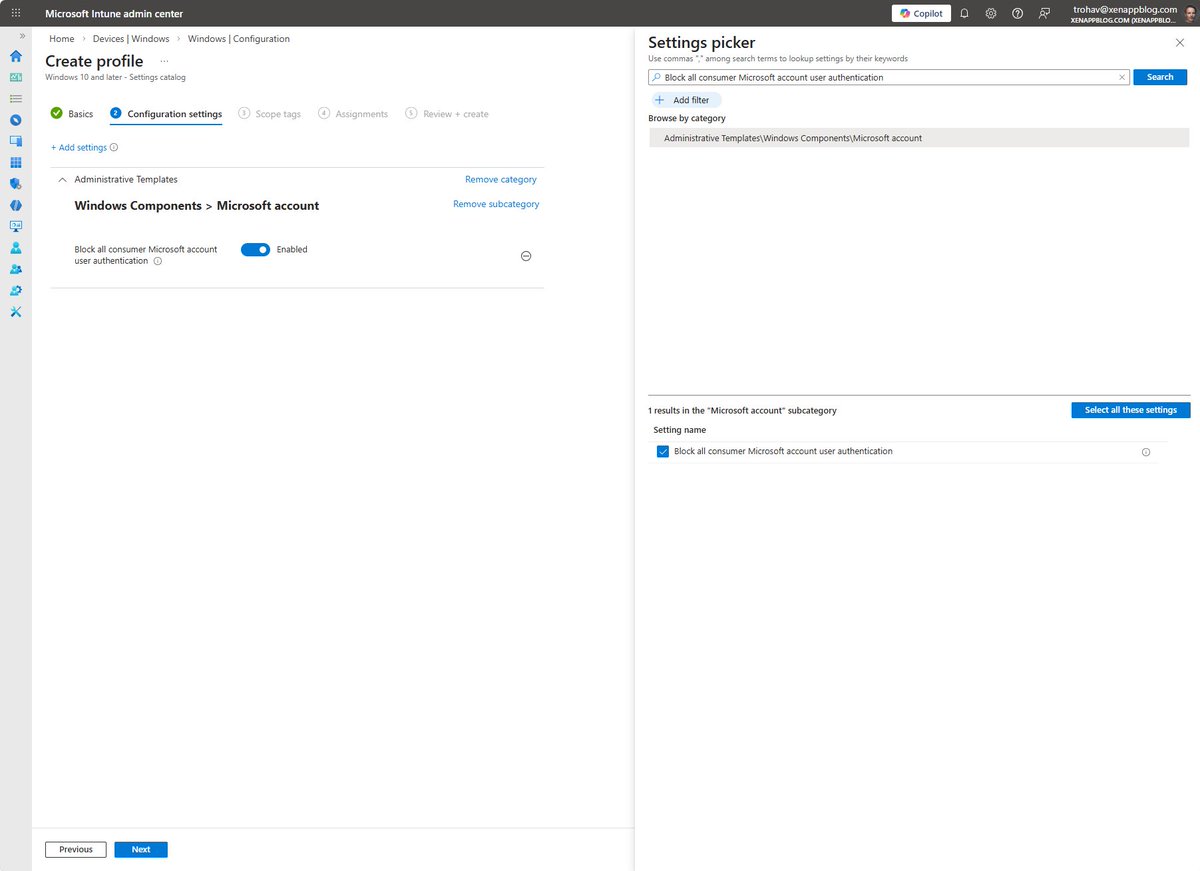This screenshot has height=871, width=1200.
Task: Click the Microsoft Intune admin center title
Action: 114,14
